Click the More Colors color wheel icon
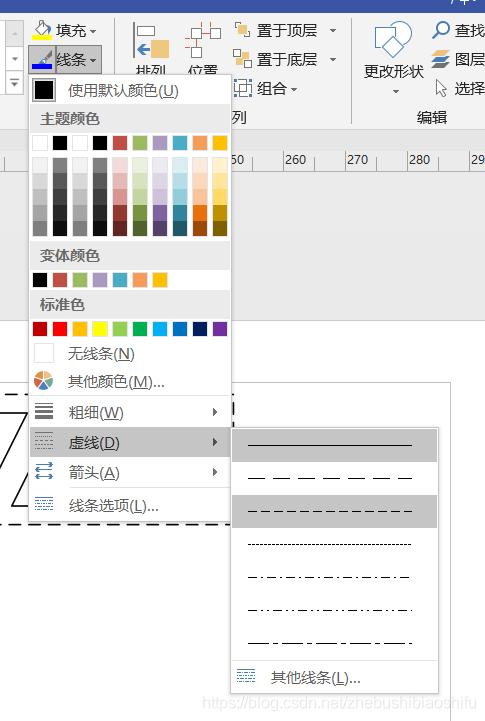 point(44,381)
